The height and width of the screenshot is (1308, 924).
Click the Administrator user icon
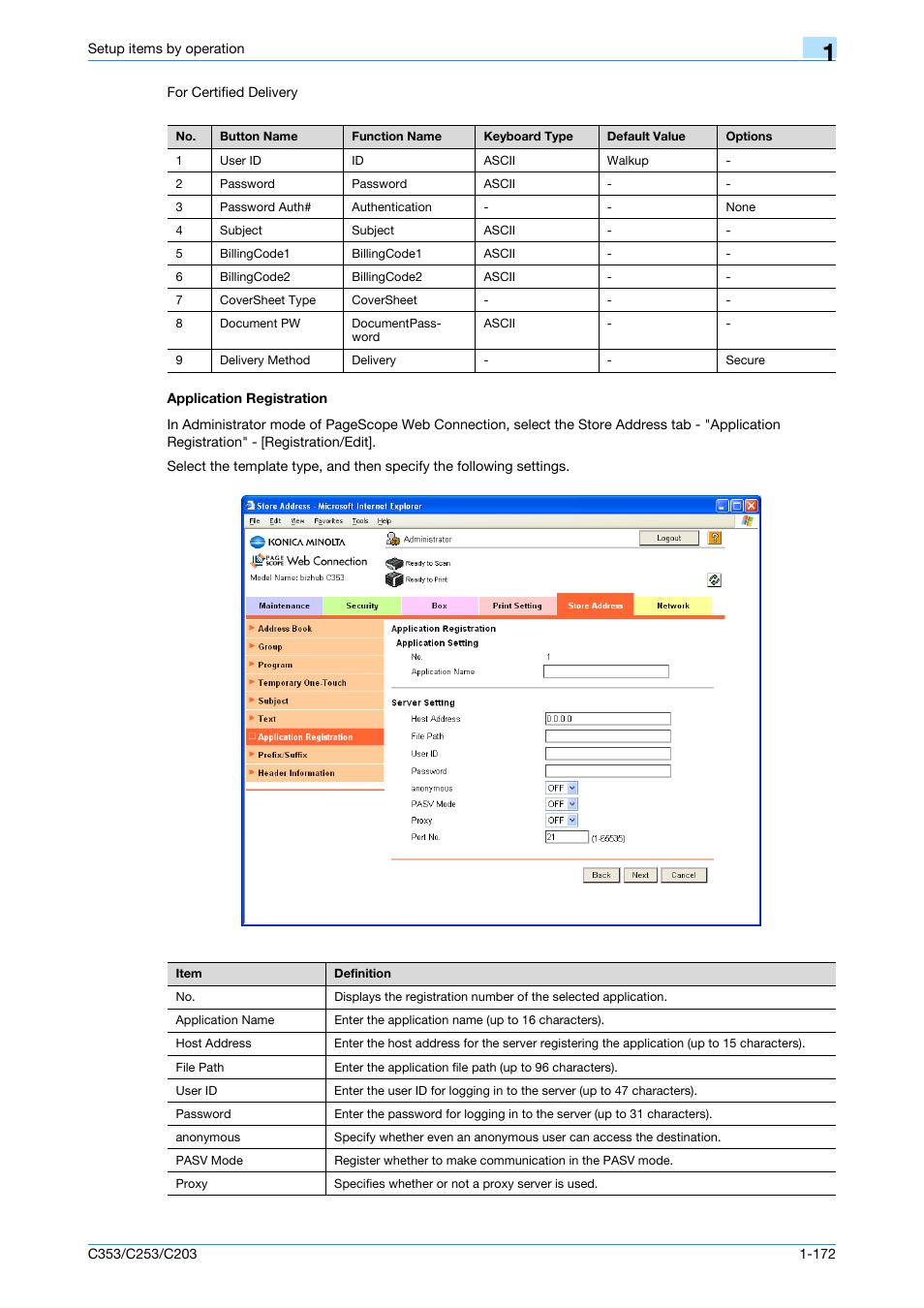(x=393, y=539)
